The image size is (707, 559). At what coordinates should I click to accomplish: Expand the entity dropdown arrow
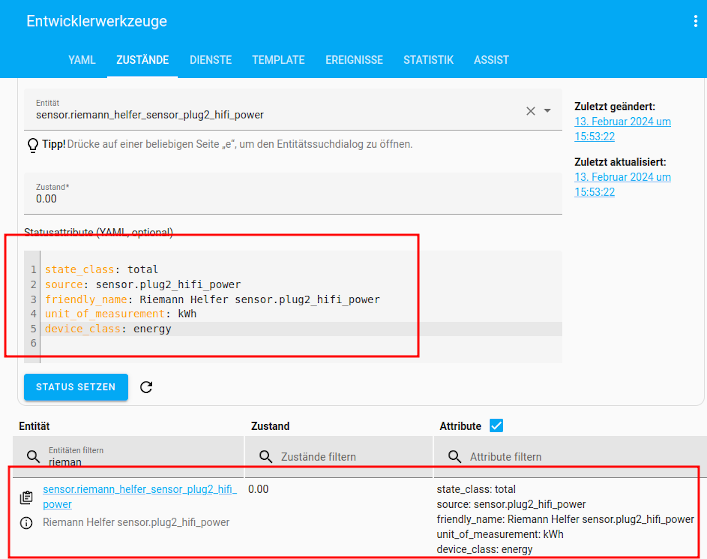click(547, 110)
